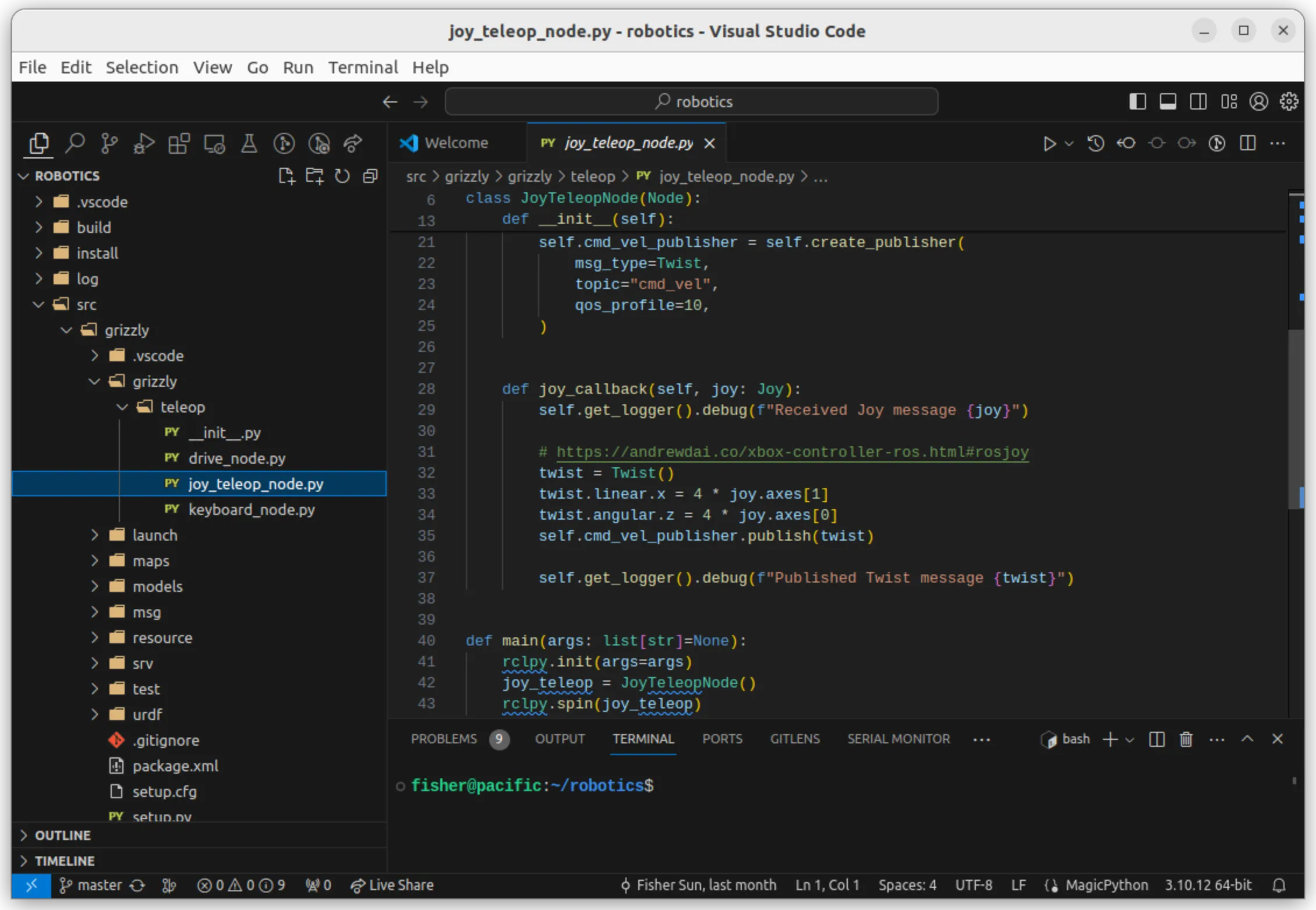Start a Live Share session
The height and width of the screenshot is (910, 1316).
click(392, 885)
